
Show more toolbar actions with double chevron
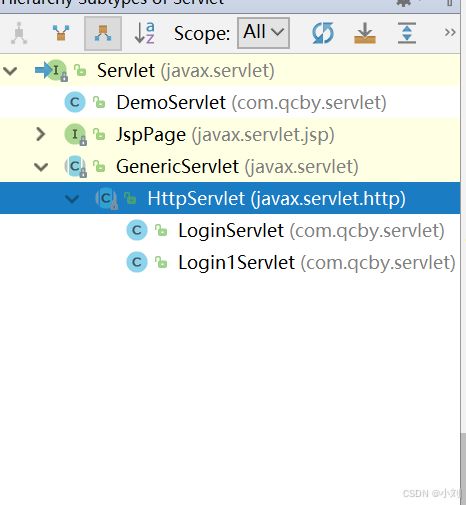coord(450,33)
